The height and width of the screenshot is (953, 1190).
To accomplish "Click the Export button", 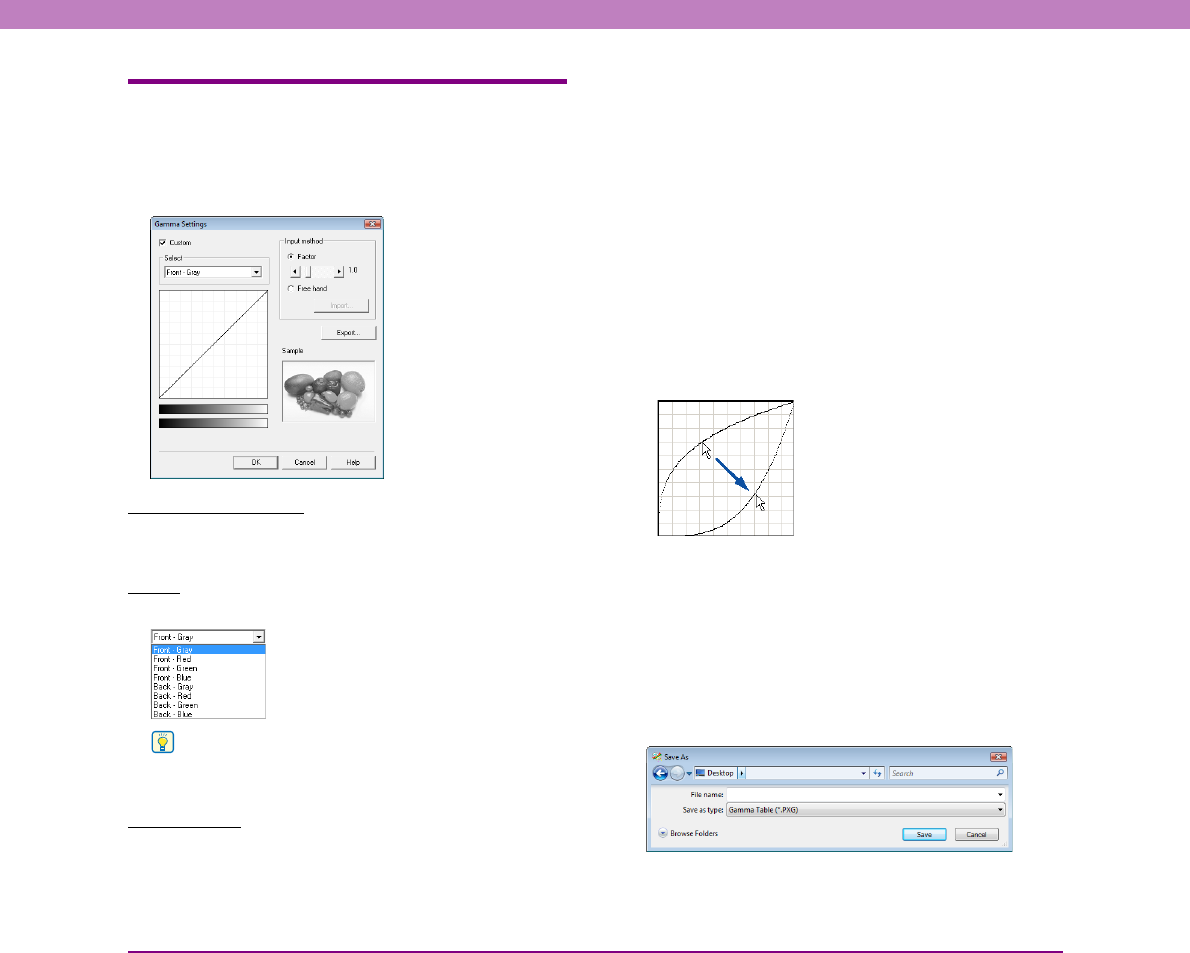I will [x=348, y=332].
